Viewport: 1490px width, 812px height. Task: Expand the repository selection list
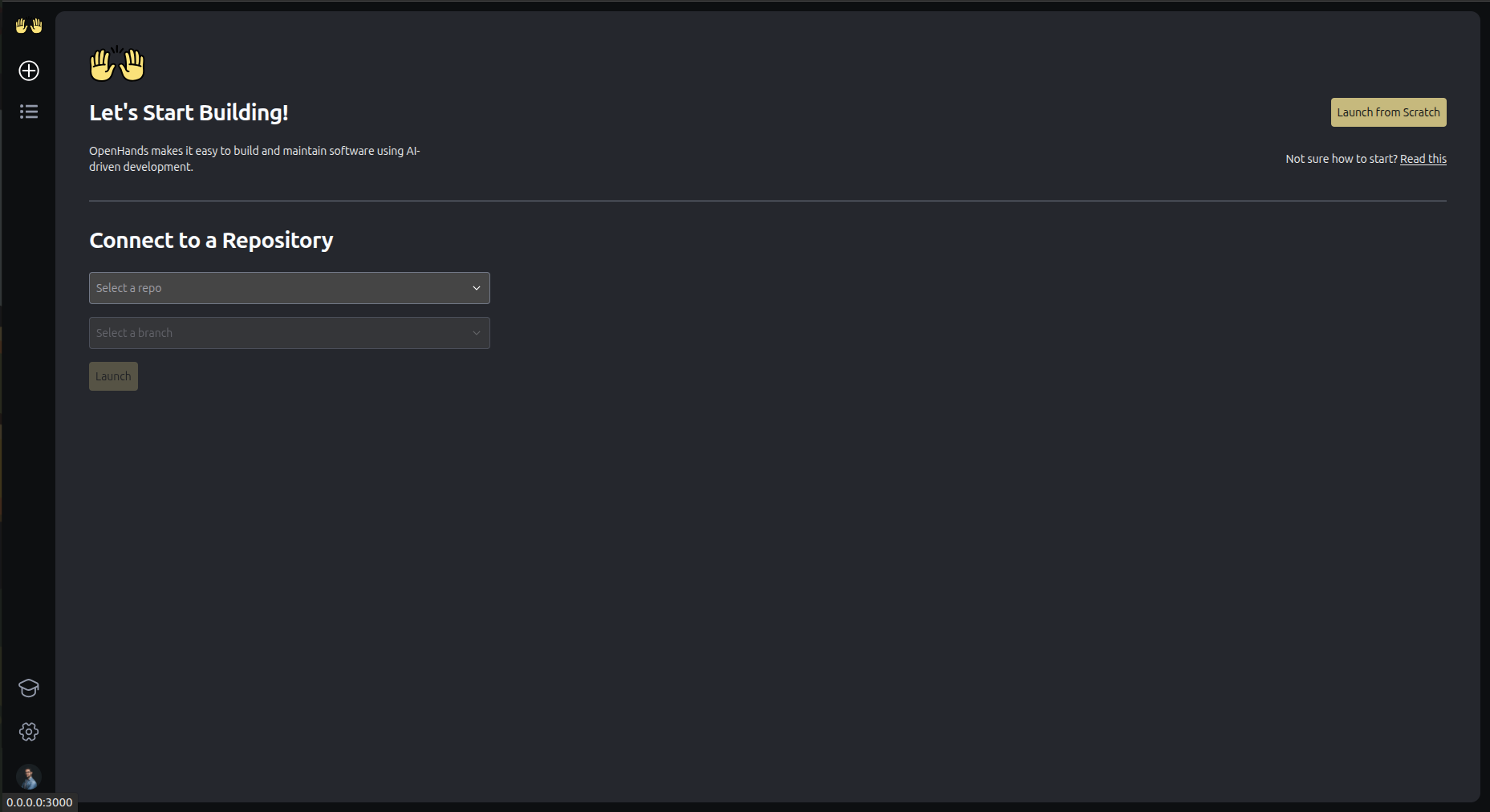pos(289,287)
